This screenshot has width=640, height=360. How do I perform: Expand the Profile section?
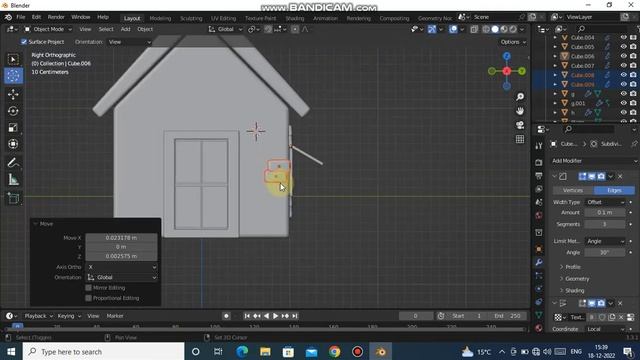point(573,267)
